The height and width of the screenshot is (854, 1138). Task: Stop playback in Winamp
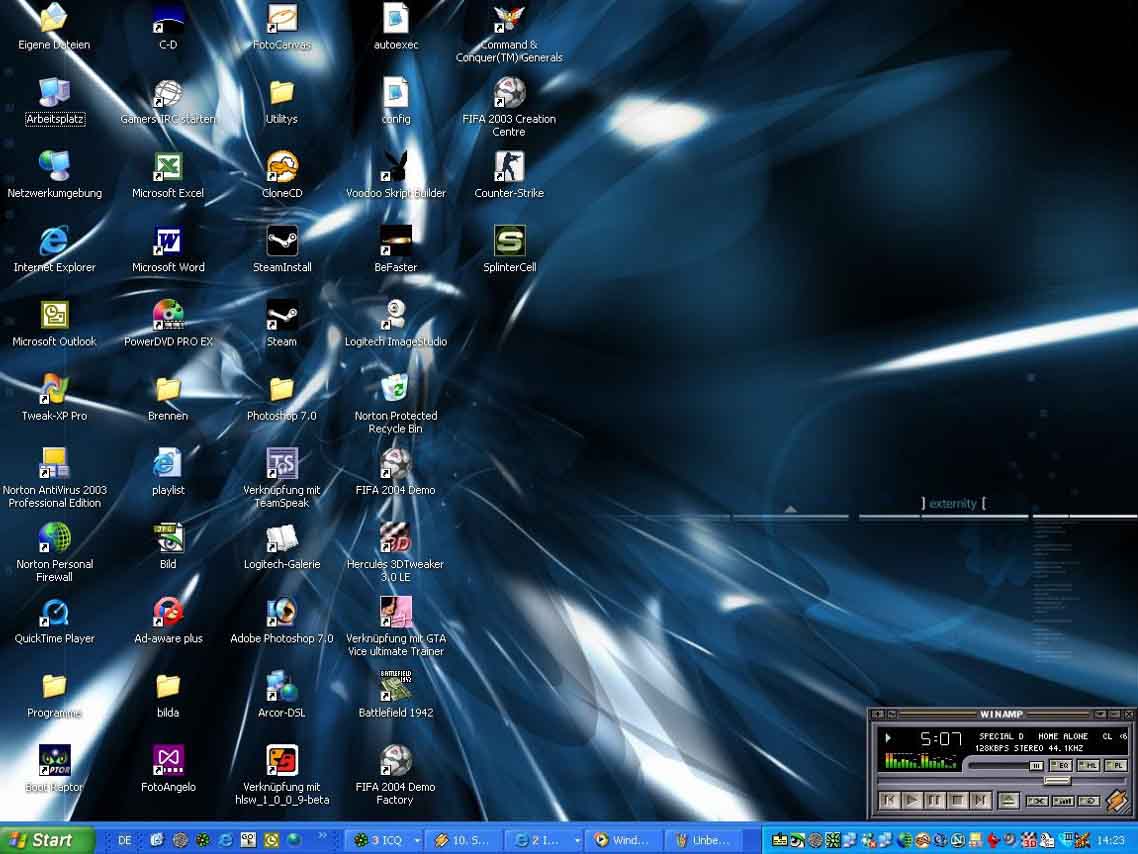[x=958, y=800]
